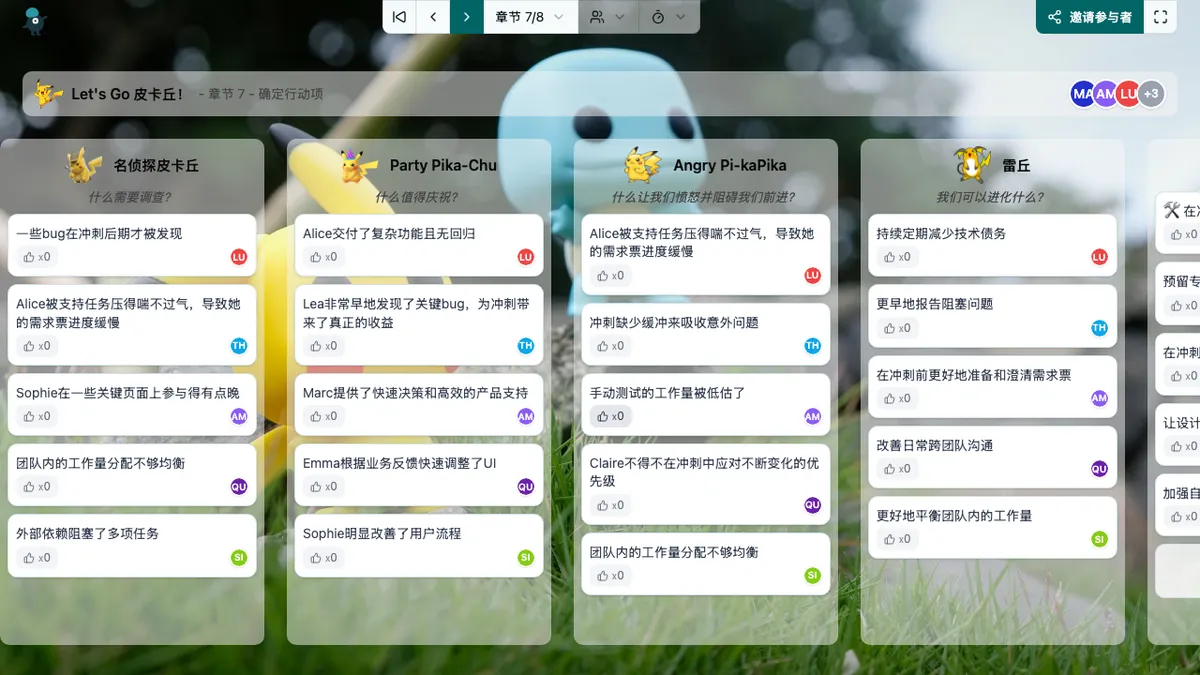The width and height of the screenshot is (1200, 675).
Task: Click the skip to first chapter icon
Action: 399,17
